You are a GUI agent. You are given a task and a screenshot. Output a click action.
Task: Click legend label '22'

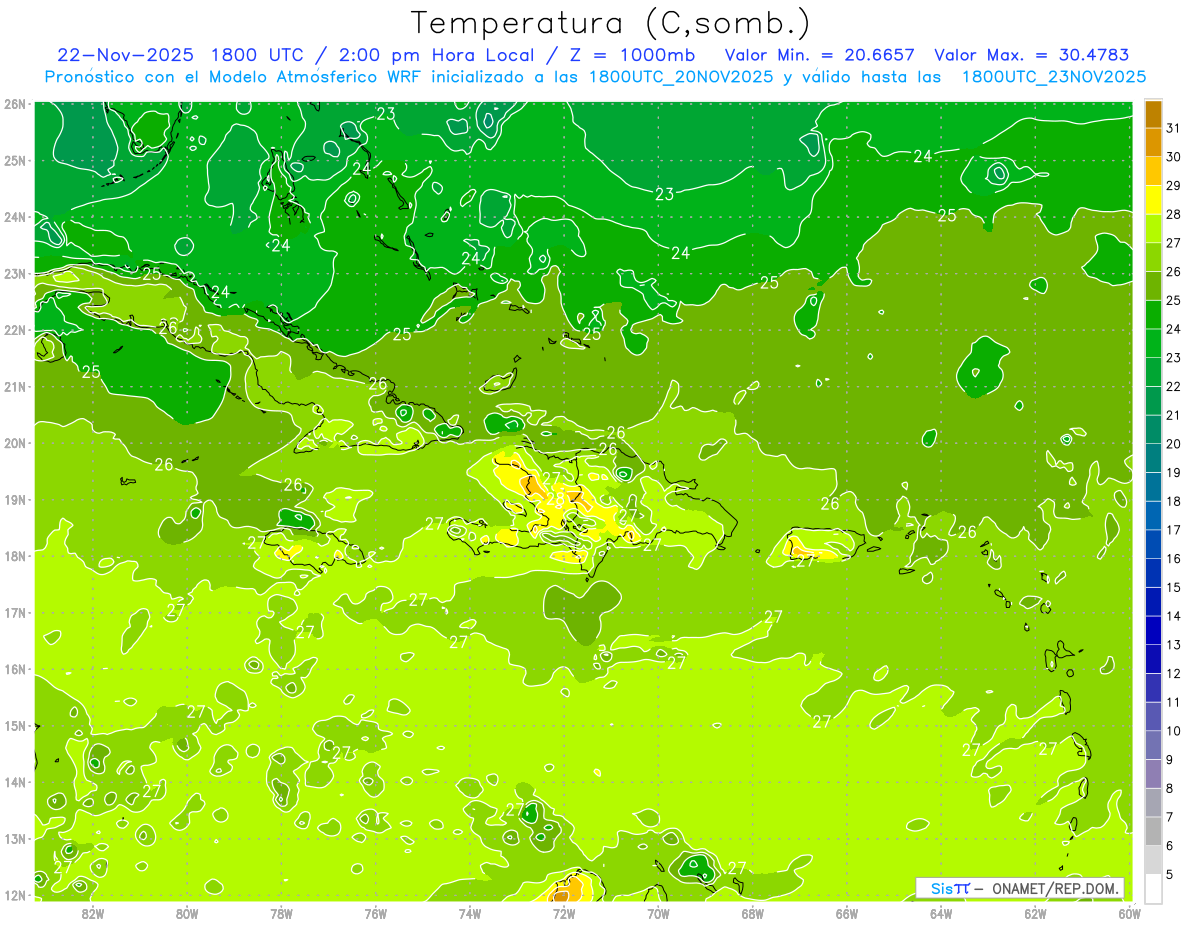tap(1174, 386)
